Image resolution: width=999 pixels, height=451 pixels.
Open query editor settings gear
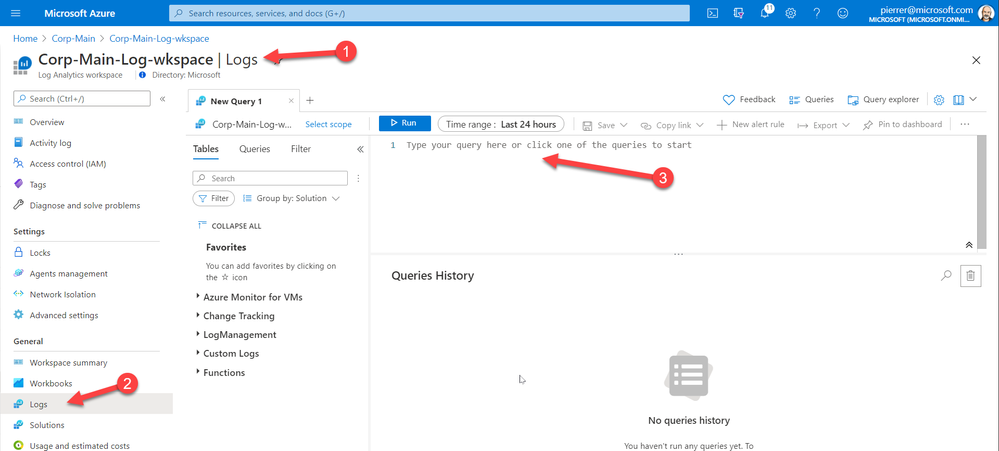pos(938,100)
